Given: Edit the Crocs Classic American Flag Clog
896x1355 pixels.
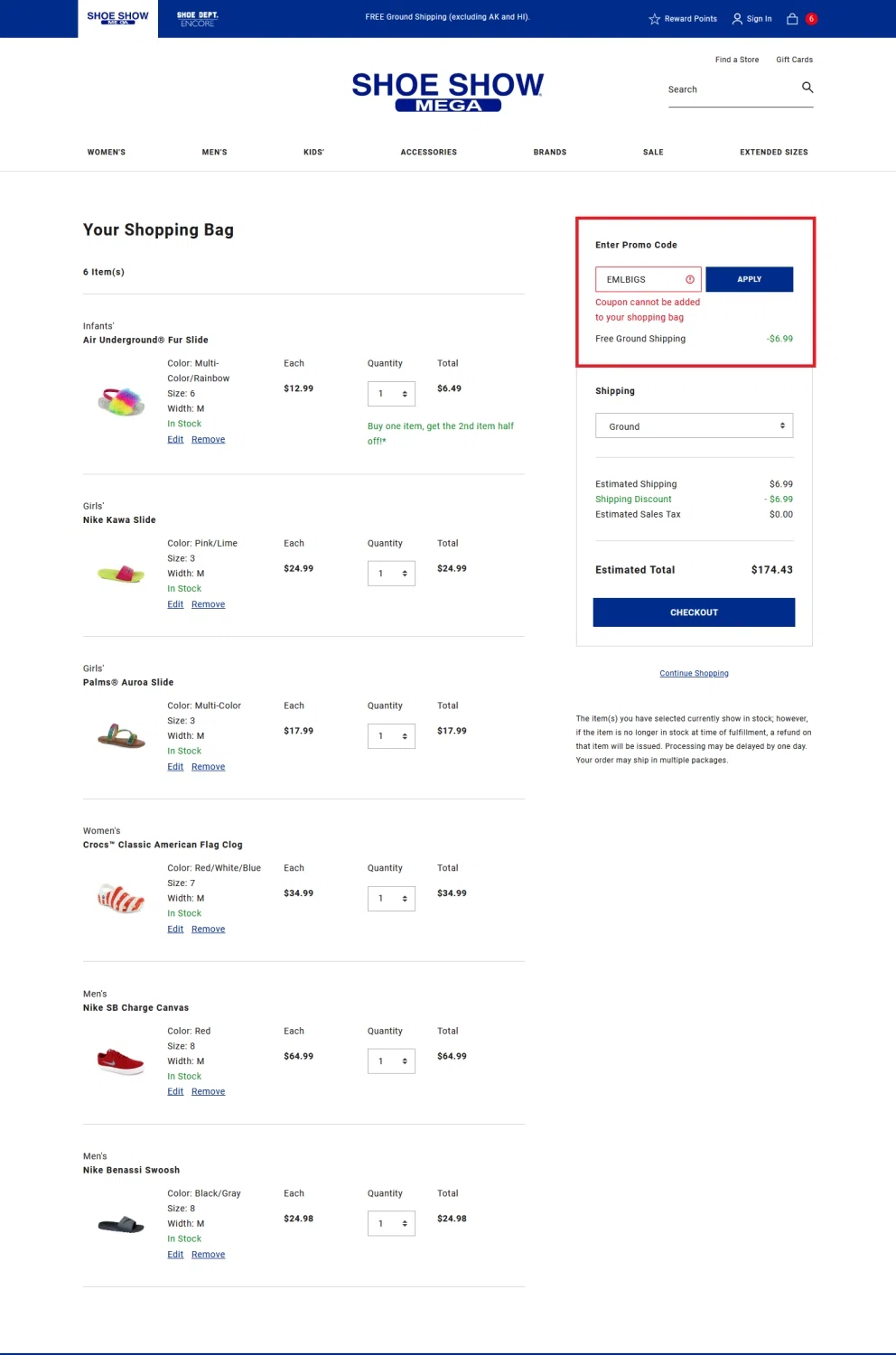Looking at the screenshot, I should pyautogui.click(x=175, y=930).
